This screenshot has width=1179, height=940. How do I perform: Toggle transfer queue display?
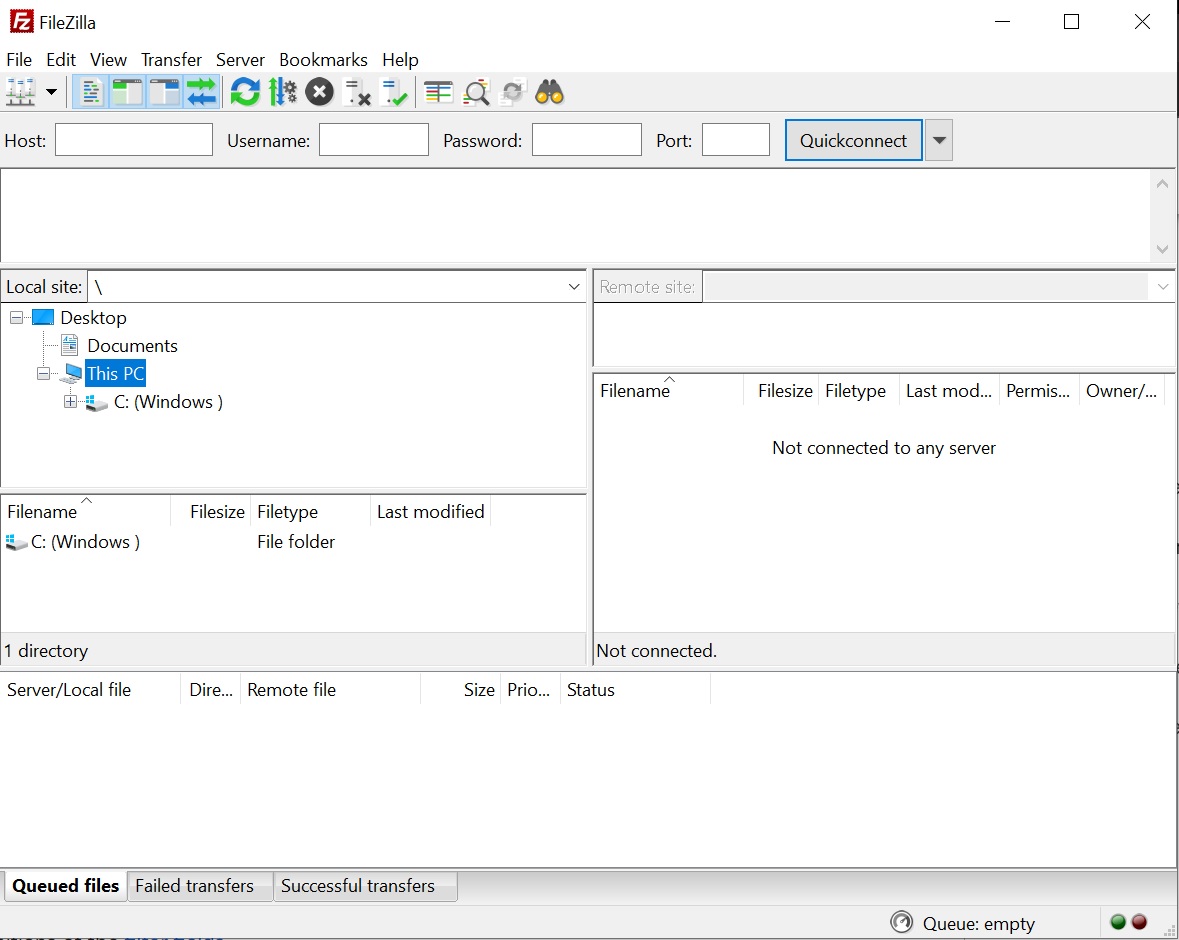(x=201, y=92)
